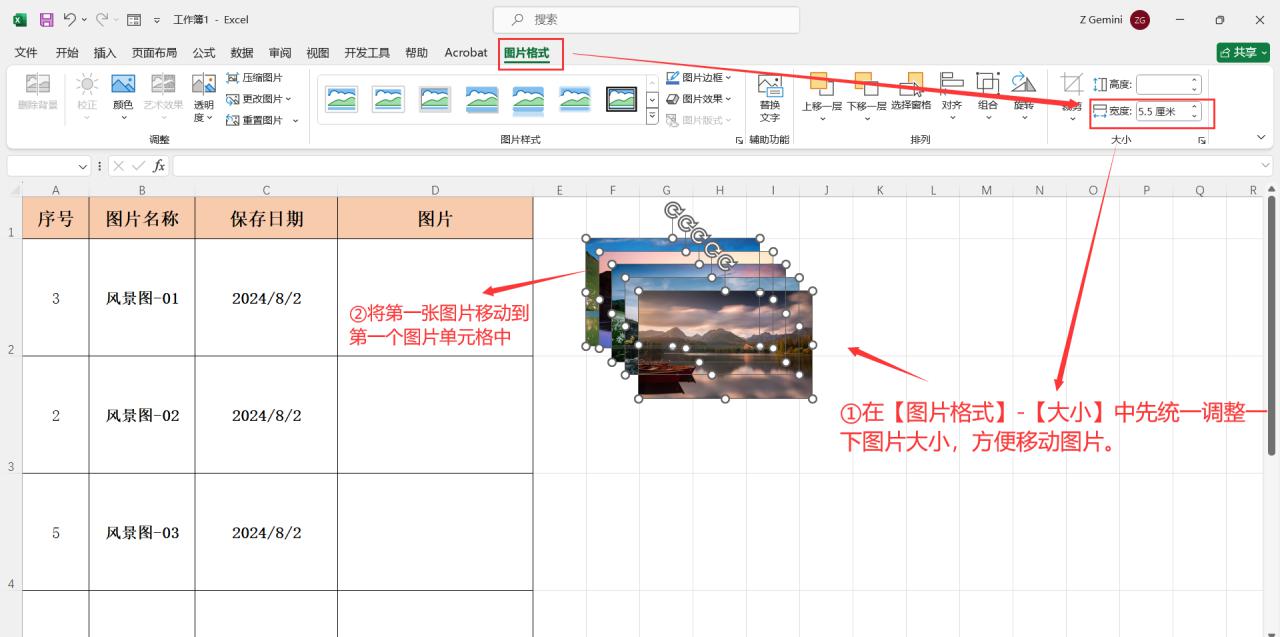Click the select-all corner triangle
1280x637 pixels.
click(14, 190)
